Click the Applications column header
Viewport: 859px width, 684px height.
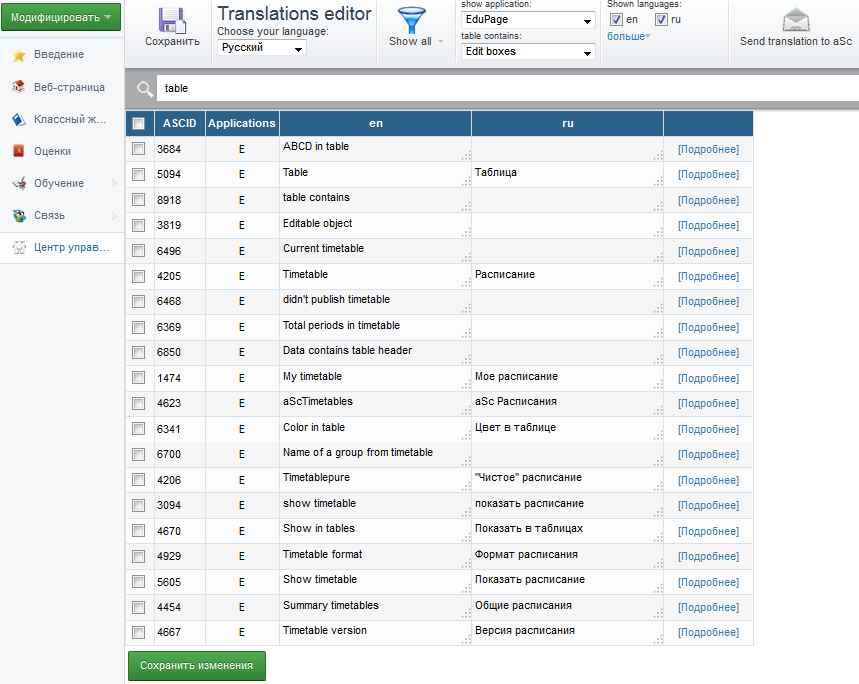click(x=242, y=123)
